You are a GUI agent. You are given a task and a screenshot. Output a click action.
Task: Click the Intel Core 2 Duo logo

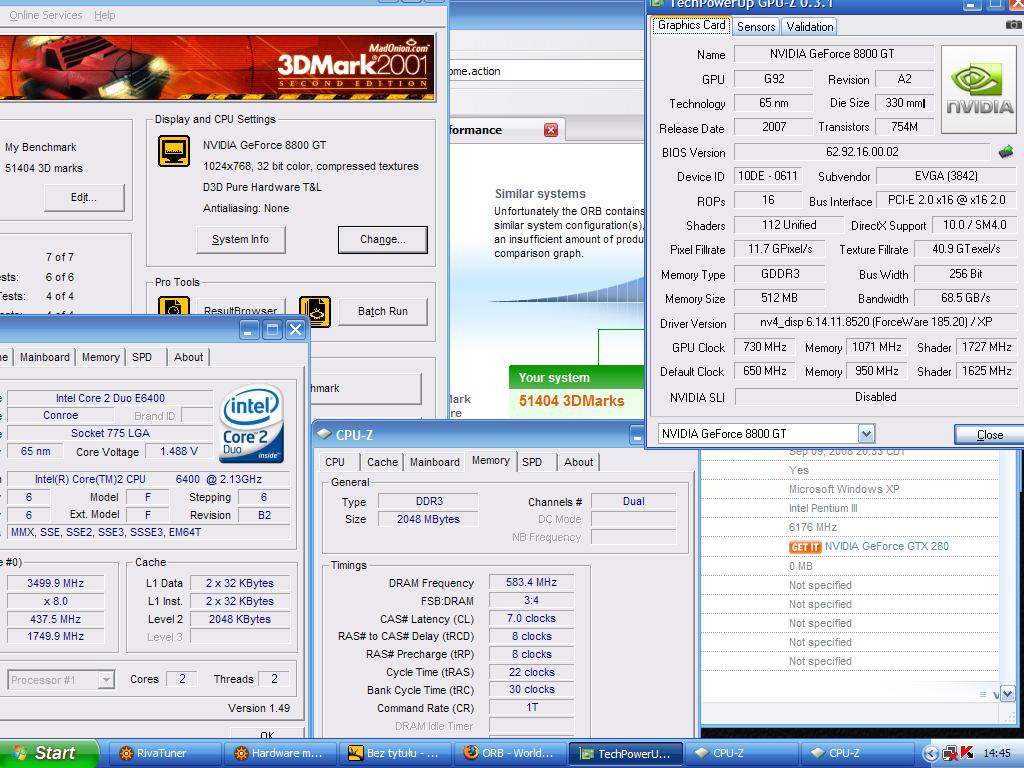pos(251,423)
